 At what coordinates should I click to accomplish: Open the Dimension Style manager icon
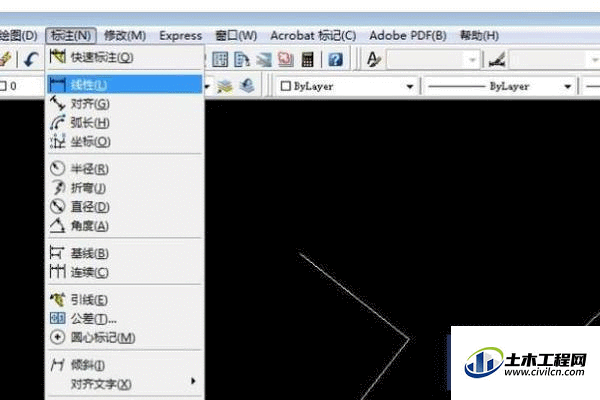coord(497,59)
